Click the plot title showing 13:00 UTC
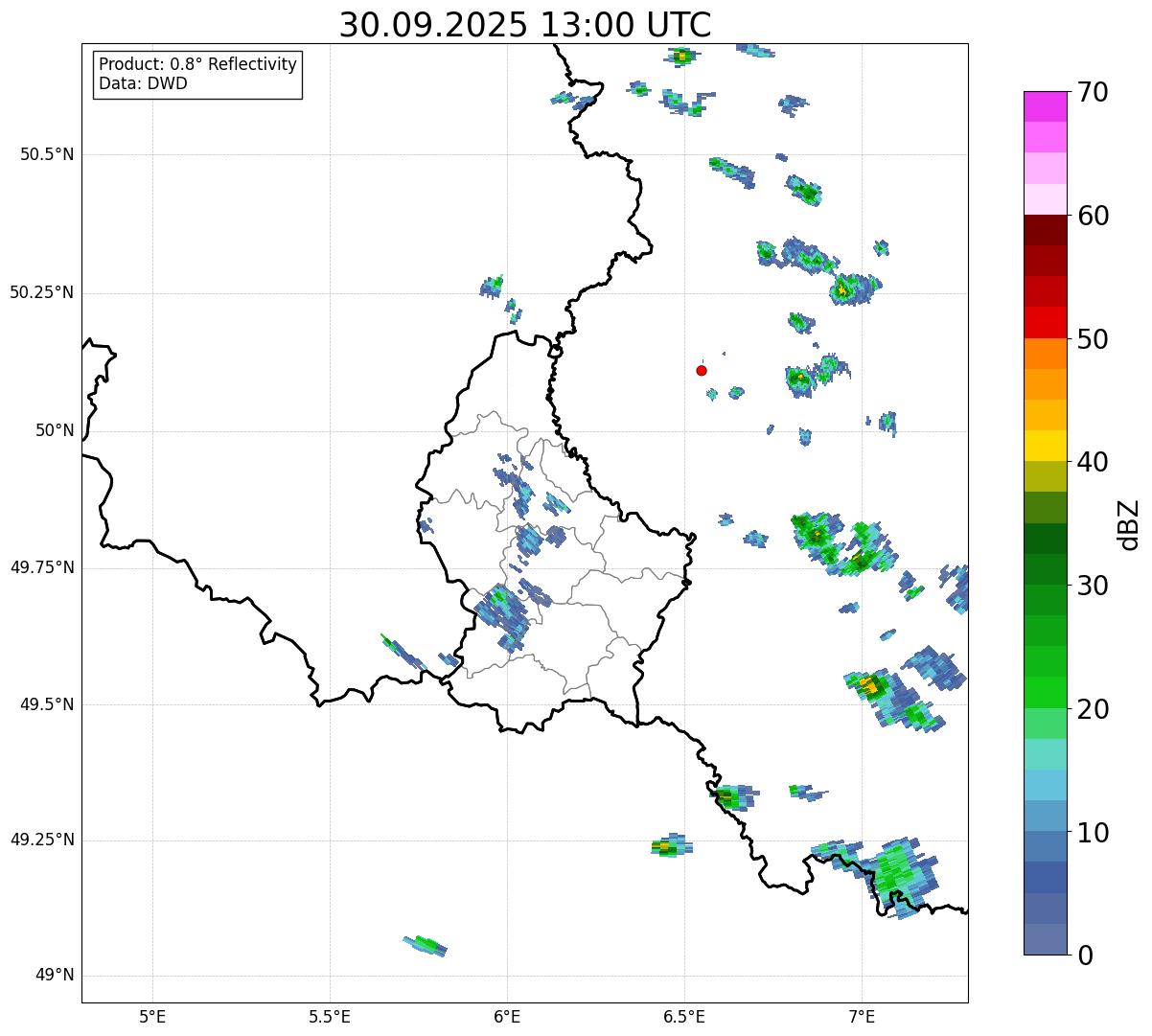Image resolution: width=1152 pixels, height=1036 pixels. point(525,25)
